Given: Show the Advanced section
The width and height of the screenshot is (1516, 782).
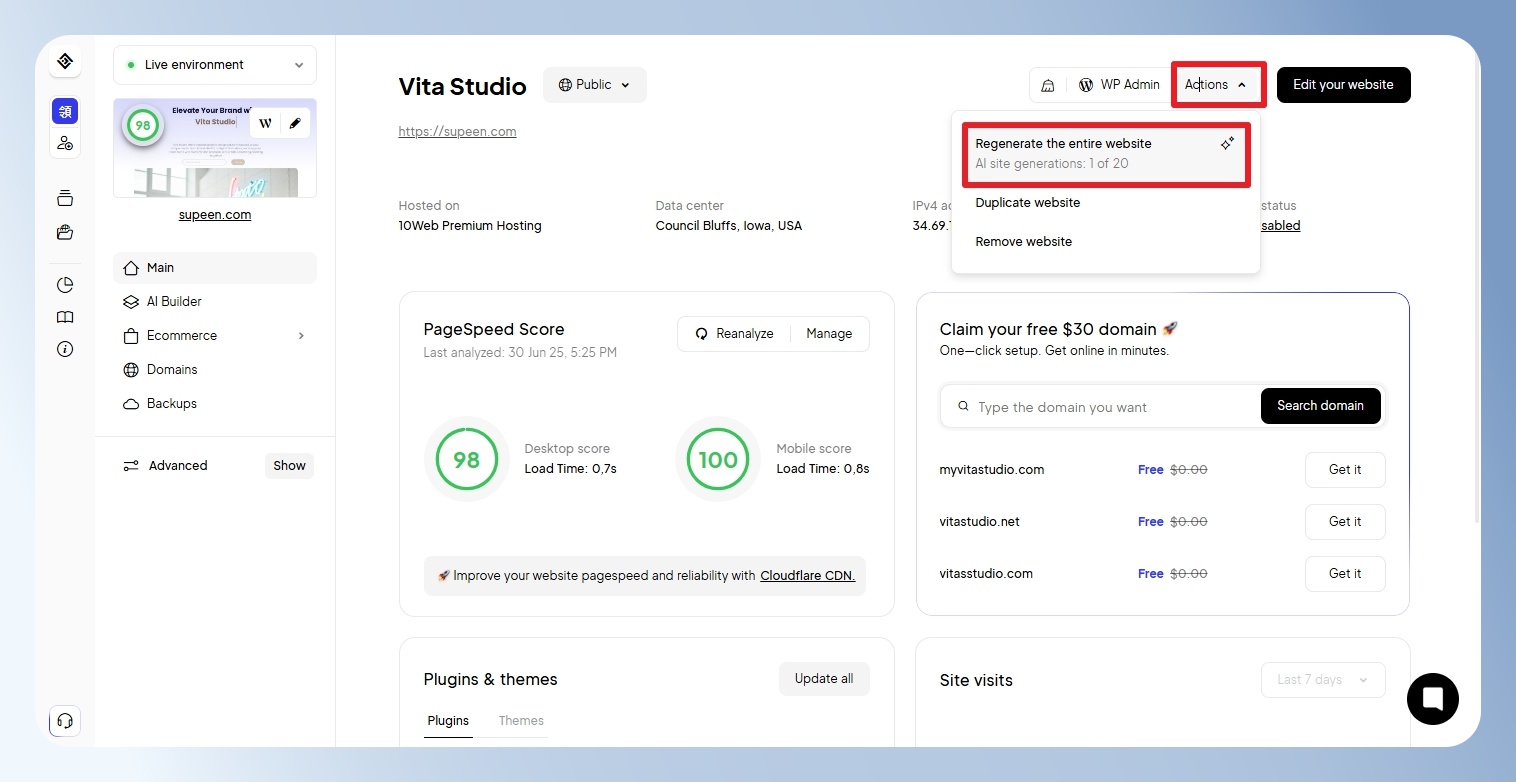Looking at the screenshot, I should [289, 466].
